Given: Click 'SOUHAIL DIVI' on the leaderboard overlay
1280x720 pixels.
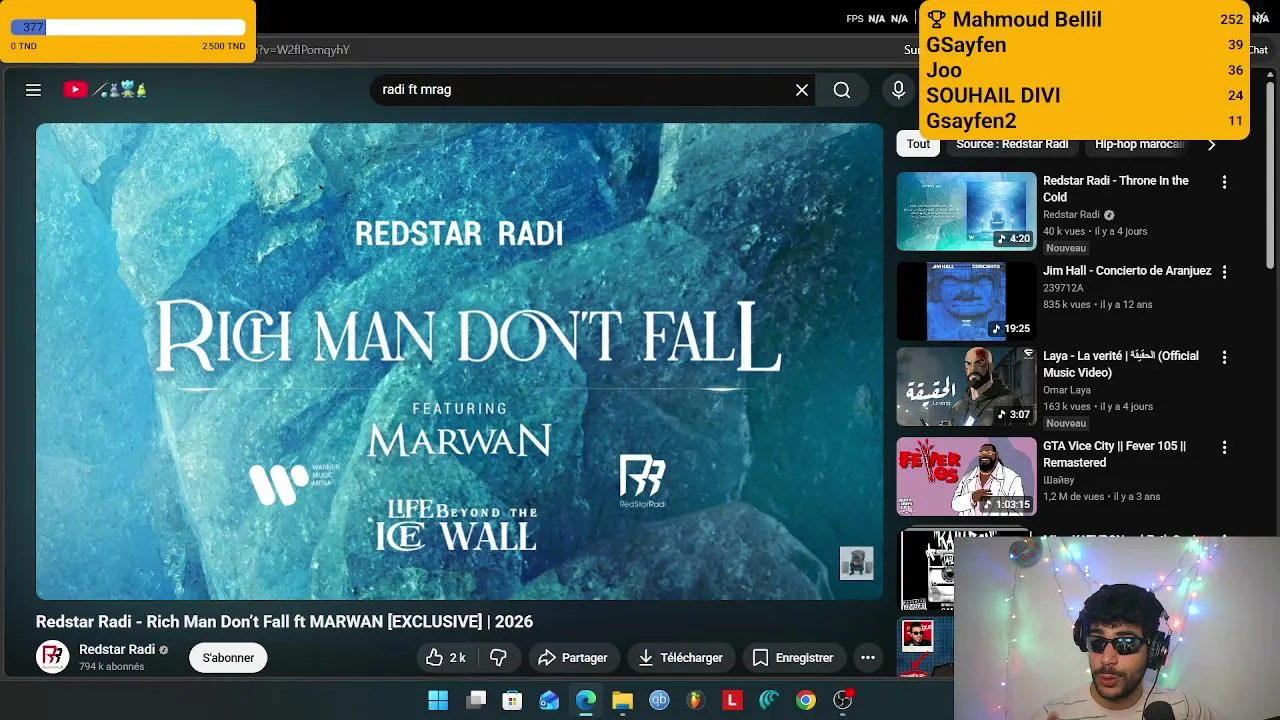Looking at the screenshot, I should [993, 95].
